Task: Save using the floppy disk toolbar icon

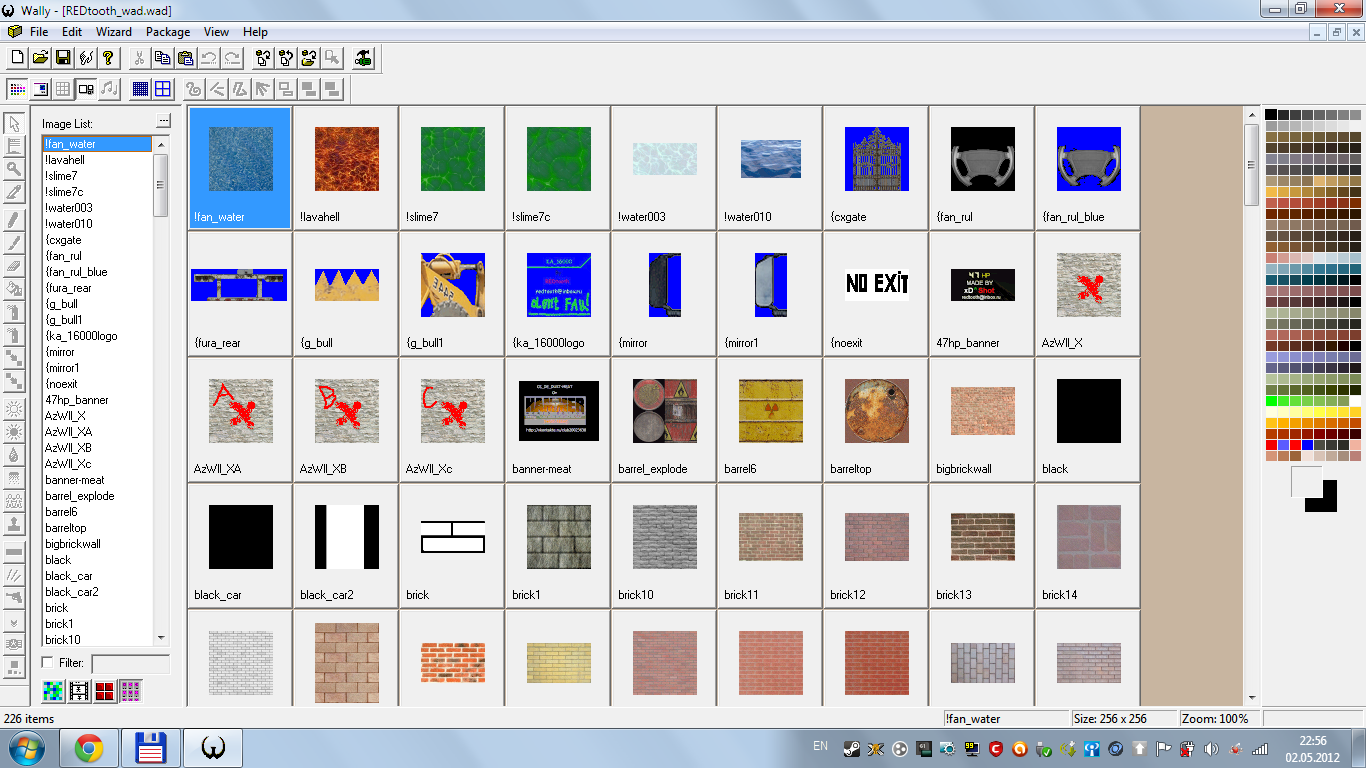Action: 62,58
